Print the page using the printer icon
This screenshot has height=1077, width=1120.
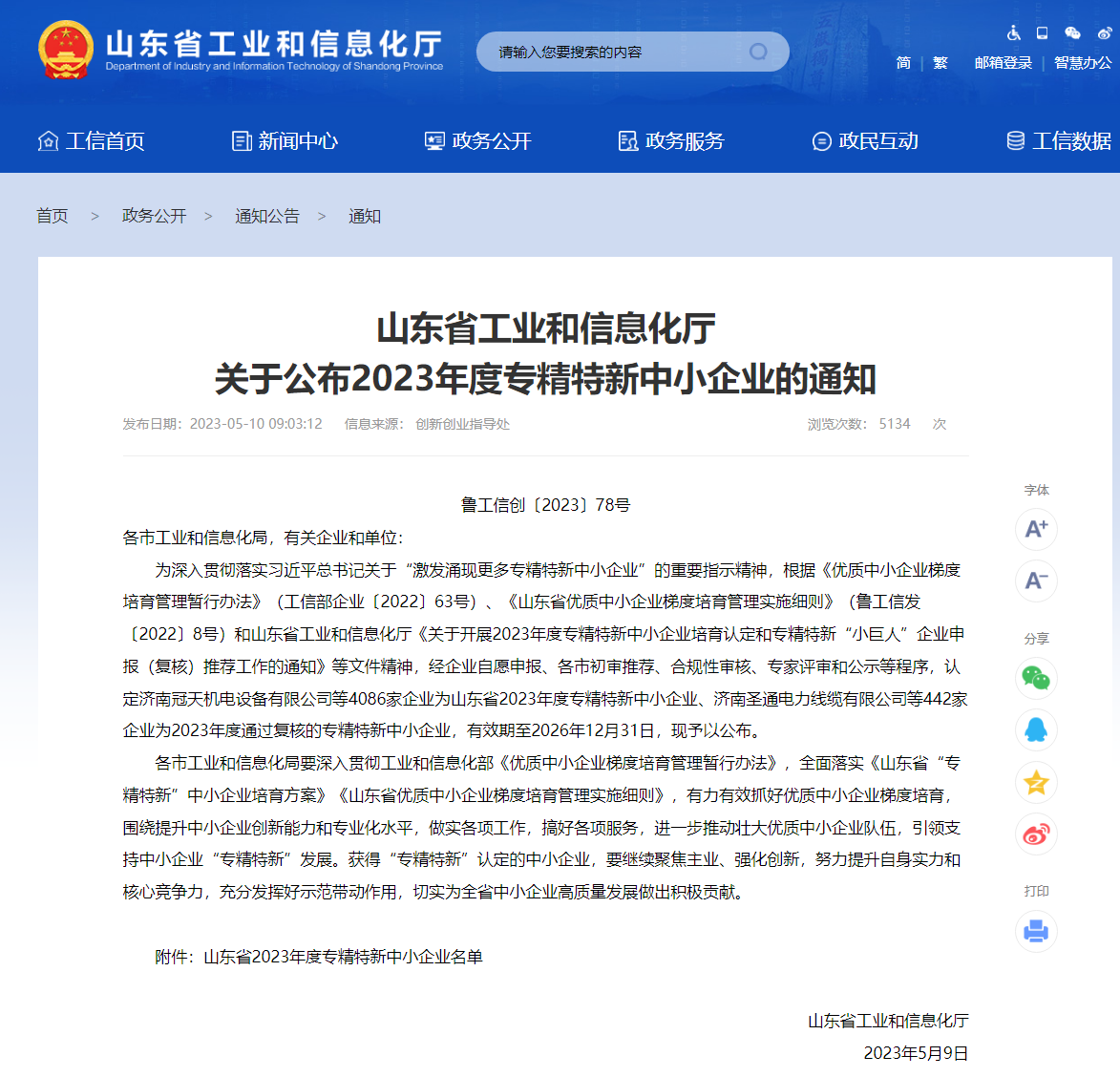coord(1036,931)
